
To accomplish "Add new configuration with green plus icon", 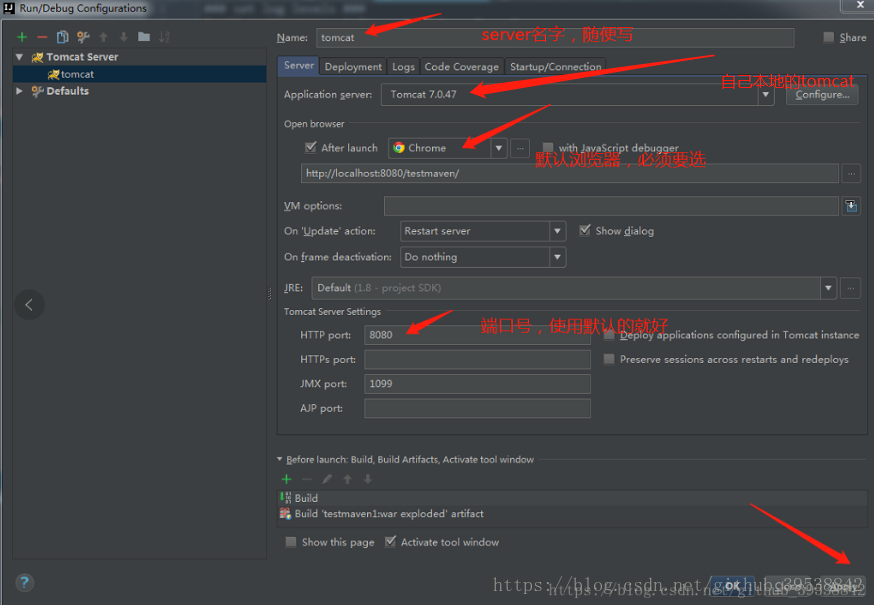I will [22, 37].
